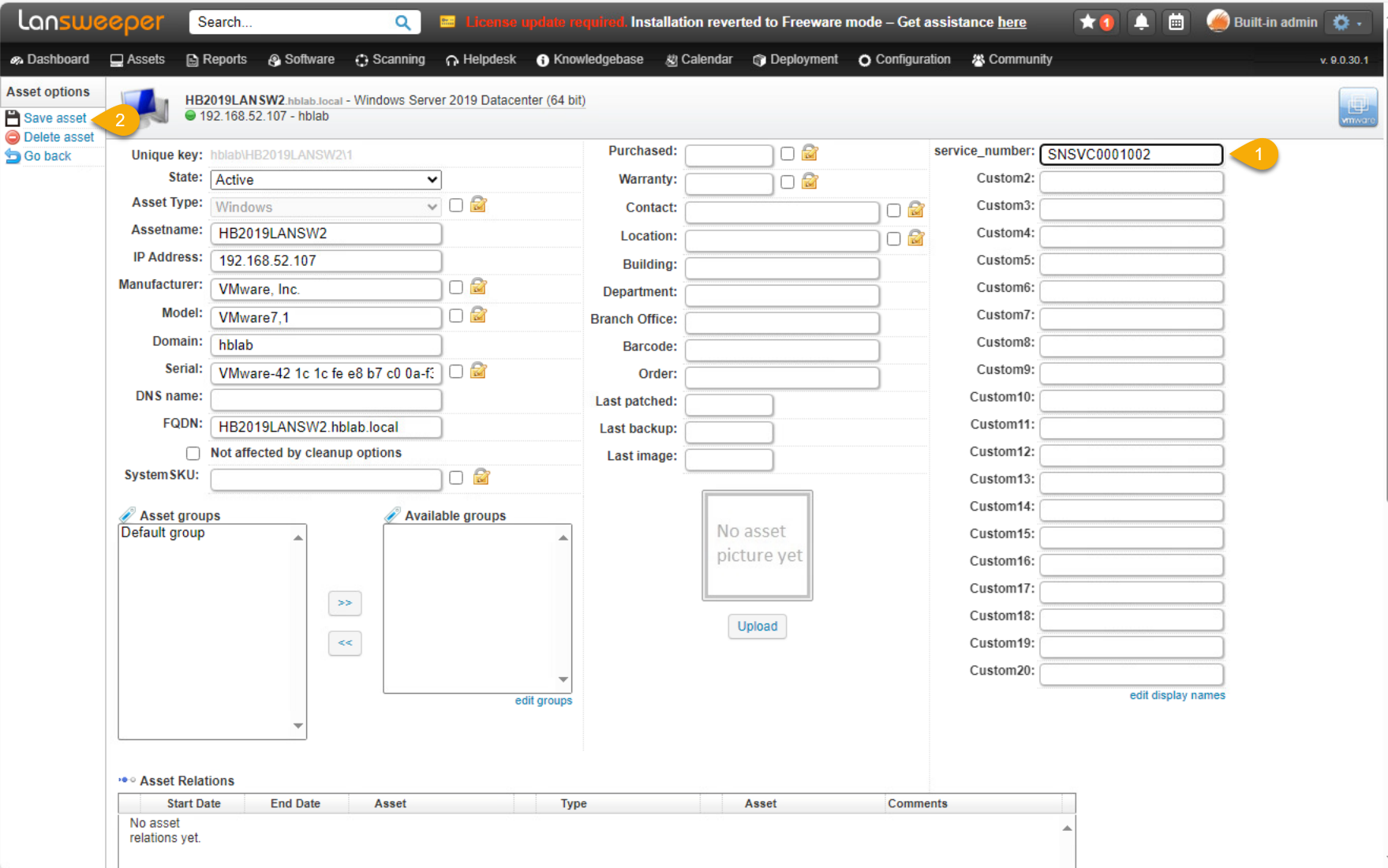Open the Assets menu
This screenshot has height=868, width=1388.
pyautogui.click(x=137, y=59)
